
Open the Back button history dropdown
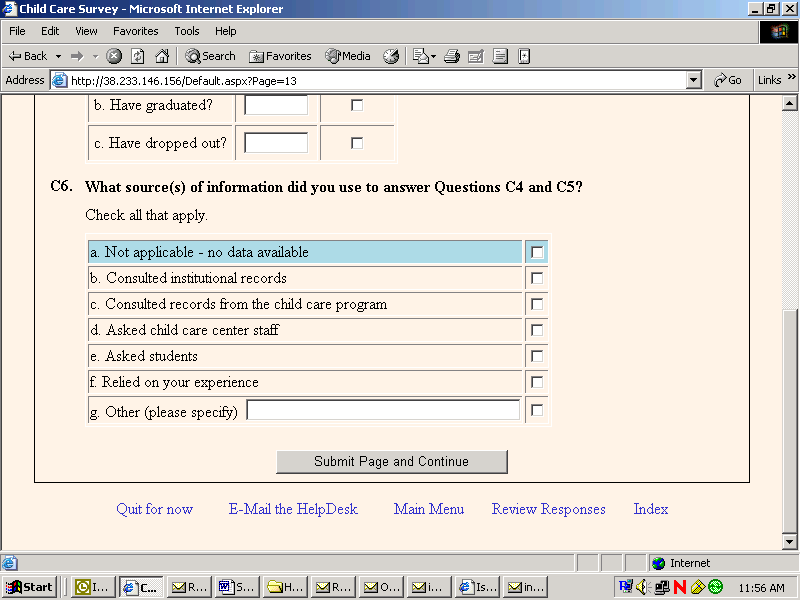coord(59,56)
